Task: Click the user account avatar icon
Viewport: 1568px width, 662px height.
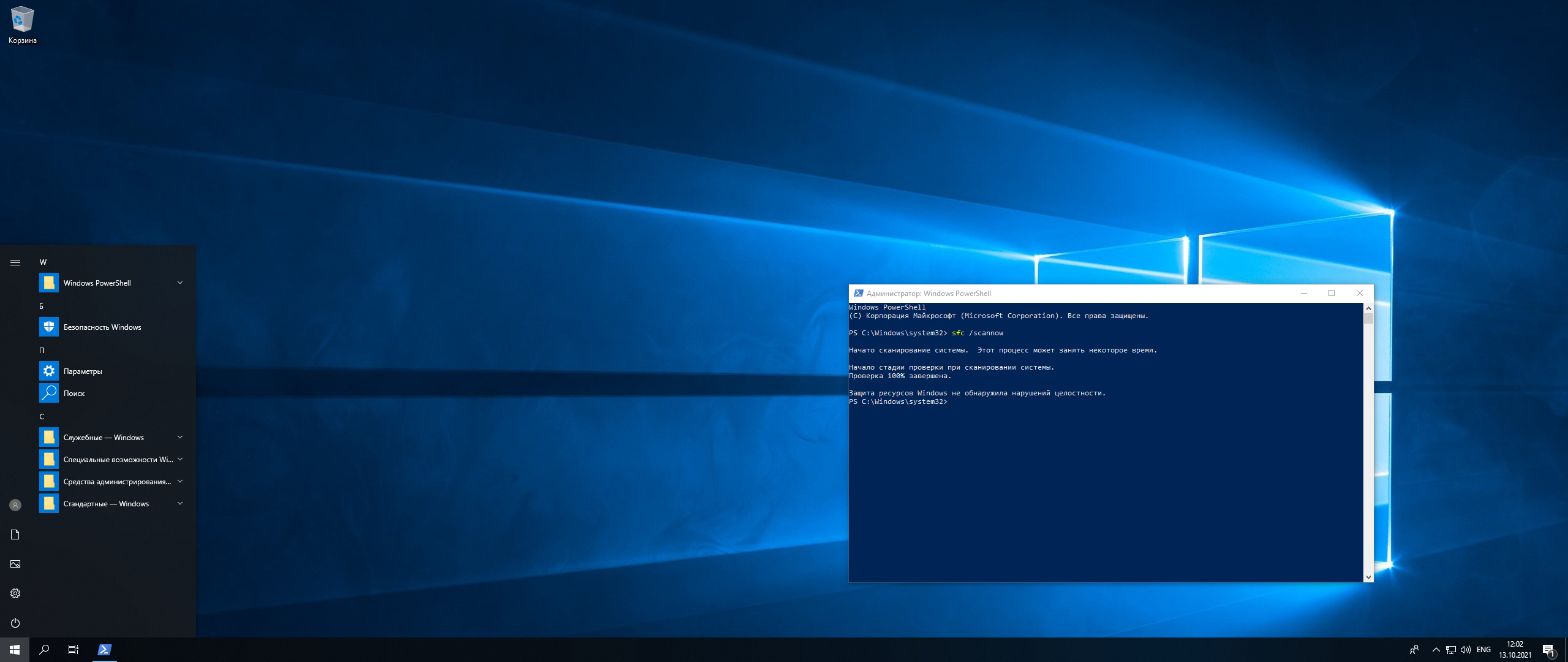Action: 15,505
